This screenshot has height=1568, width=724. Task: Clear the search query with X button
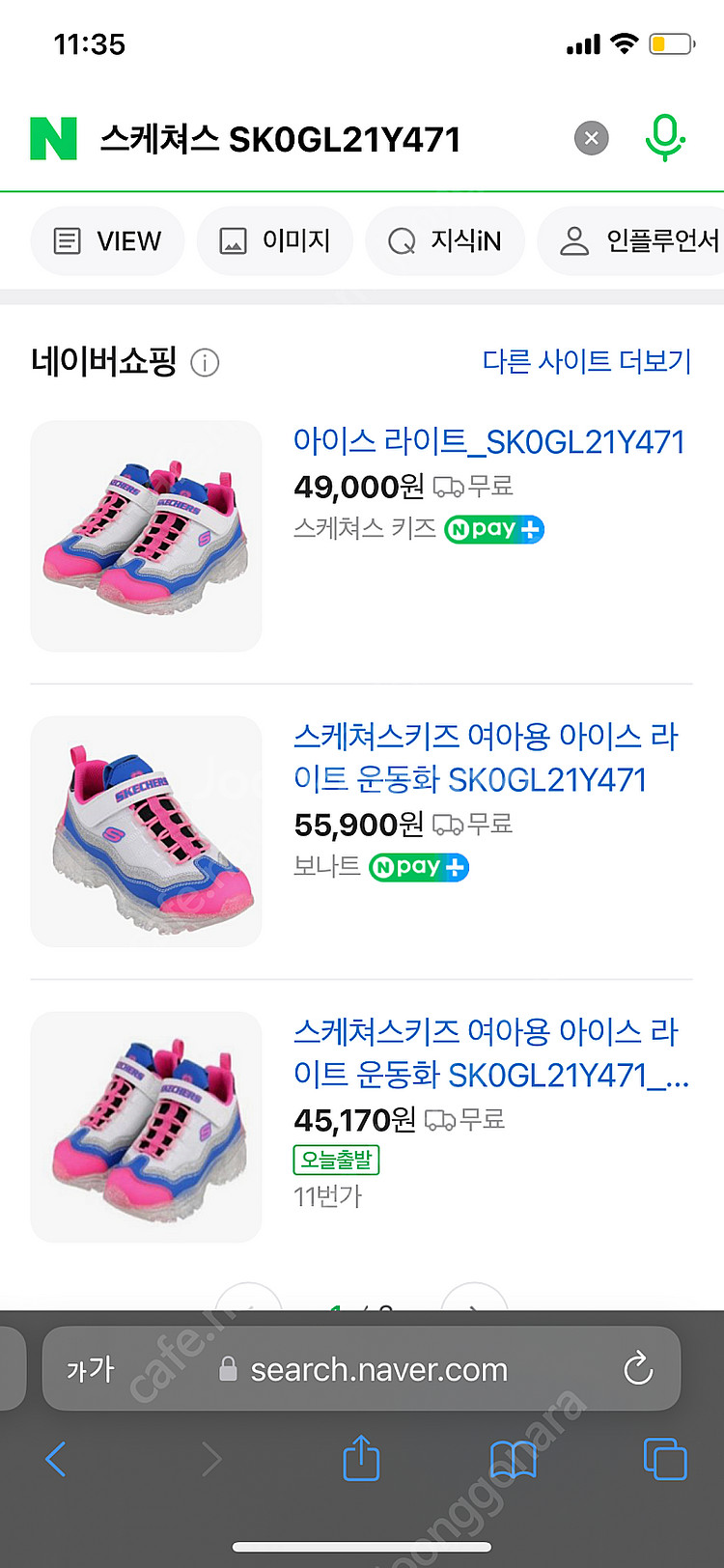click(x=592, y=139)
